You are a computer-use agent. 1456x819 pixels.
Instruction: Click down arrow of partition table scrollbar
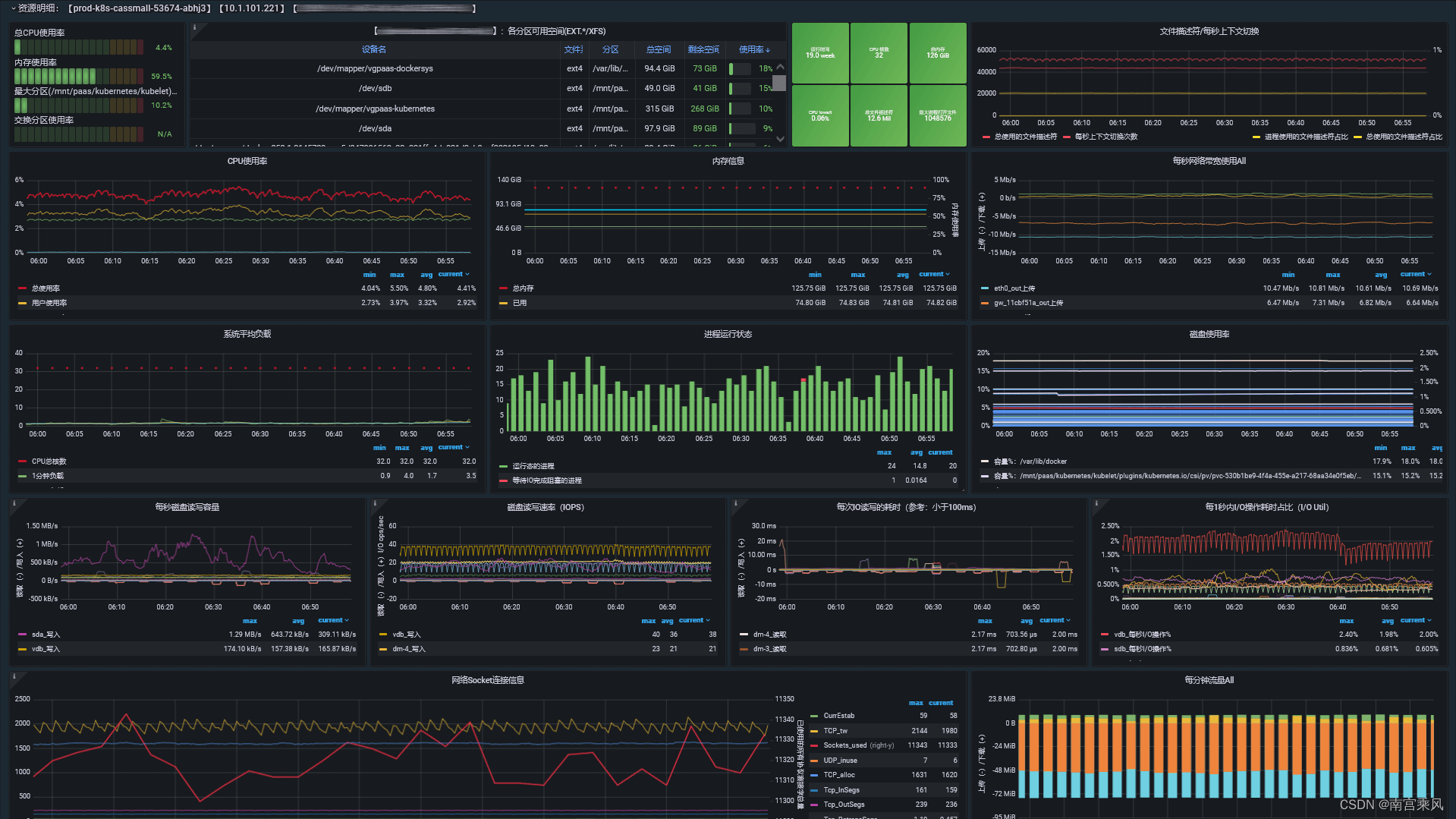780,139
